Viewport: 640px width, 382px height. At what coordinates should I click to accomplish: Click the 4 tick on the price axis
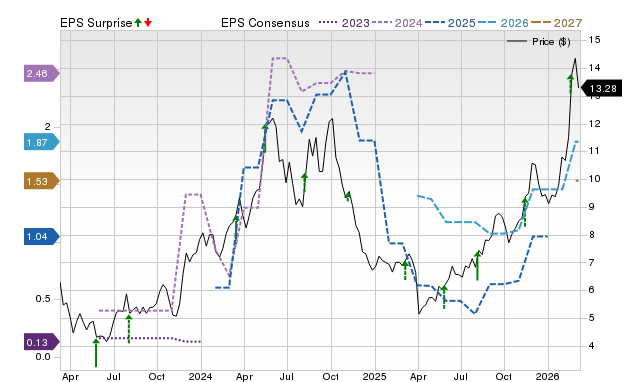click(x=591, y=346)
